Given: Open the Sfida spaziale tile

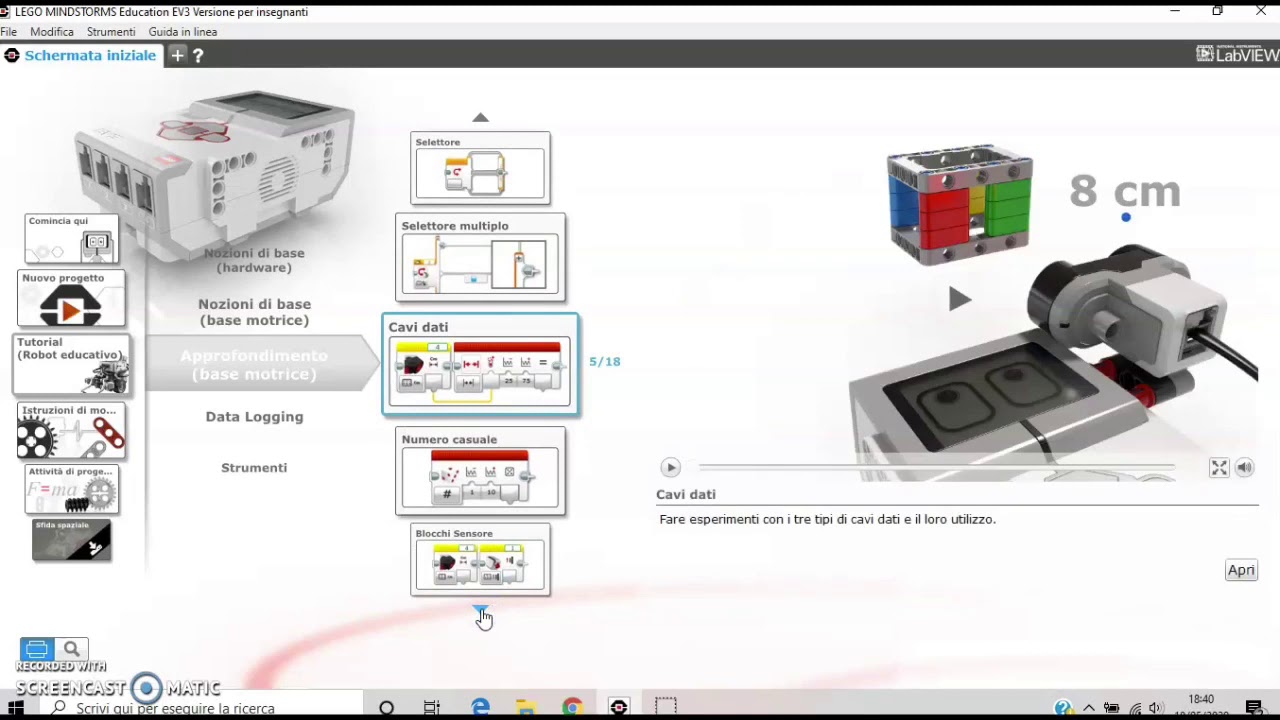Looking at the screenshot, I should click(72, 540).
